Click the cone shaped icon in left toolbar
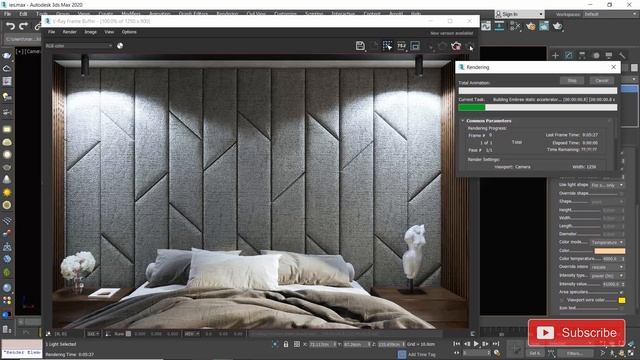Screen dimensions: 640x360 [x=7, y=180]
